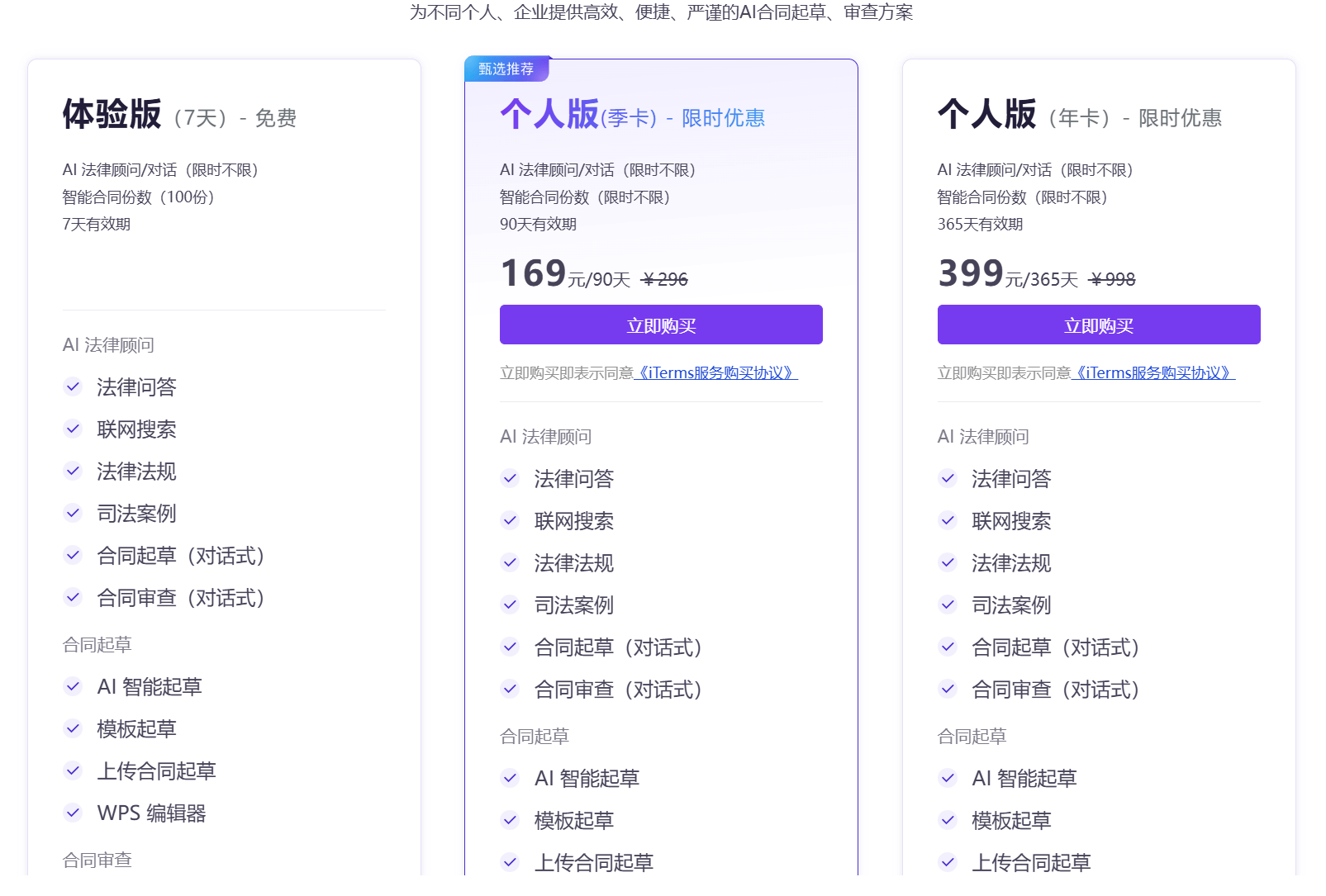Expand the 合同起草 section in 体验版
This screenshot has height=896, width=1326.
coord(97,644)
